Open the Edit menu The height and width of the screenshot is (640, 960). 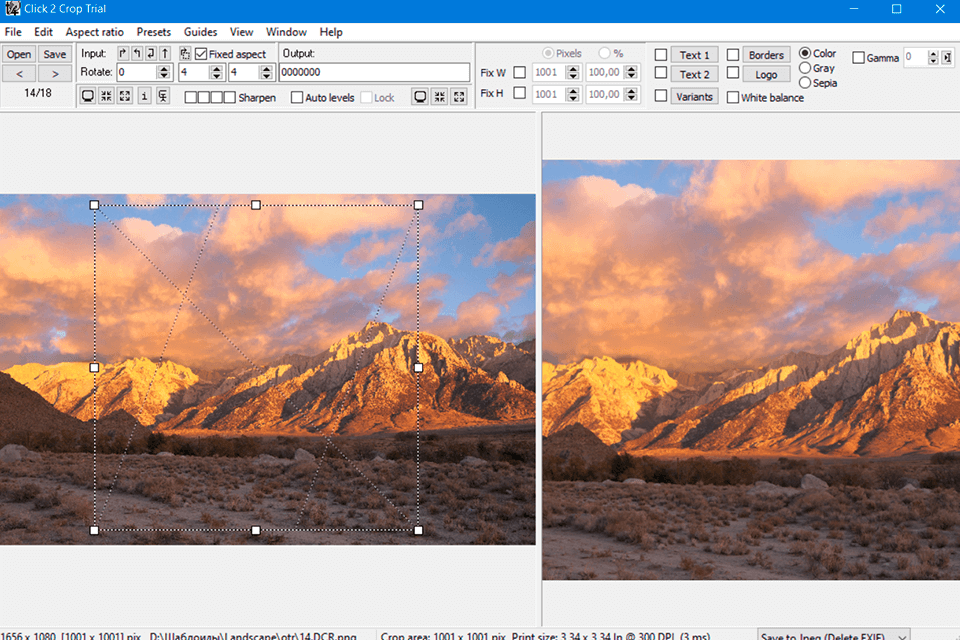43,32
